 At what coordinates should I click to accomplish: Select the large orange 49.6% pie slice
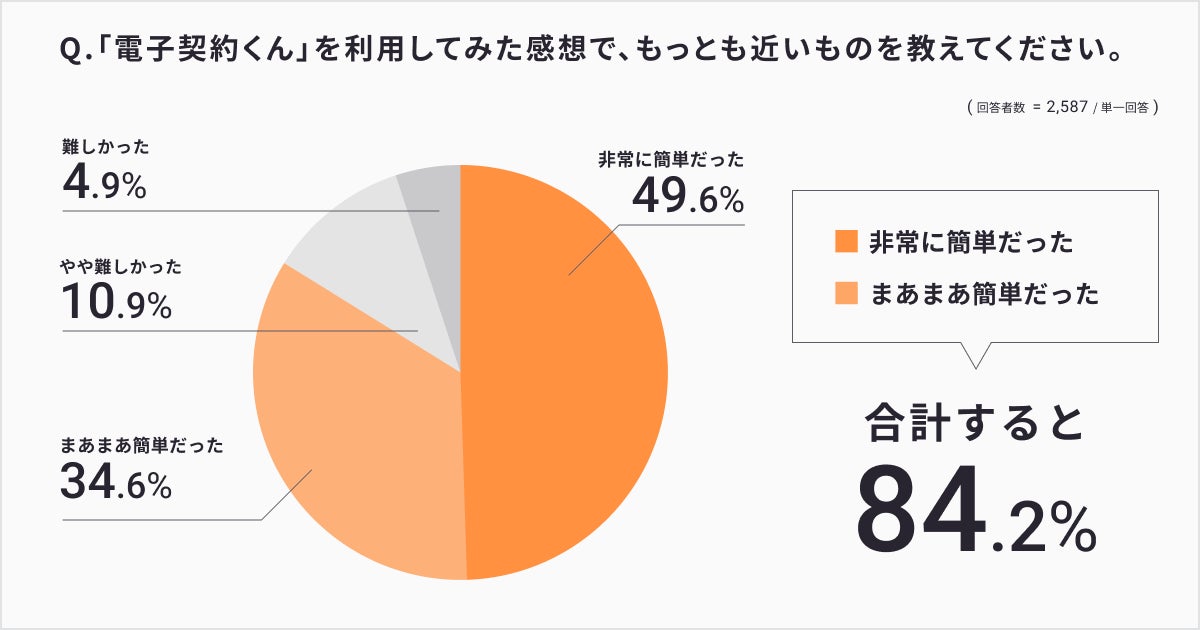point(570,380)
